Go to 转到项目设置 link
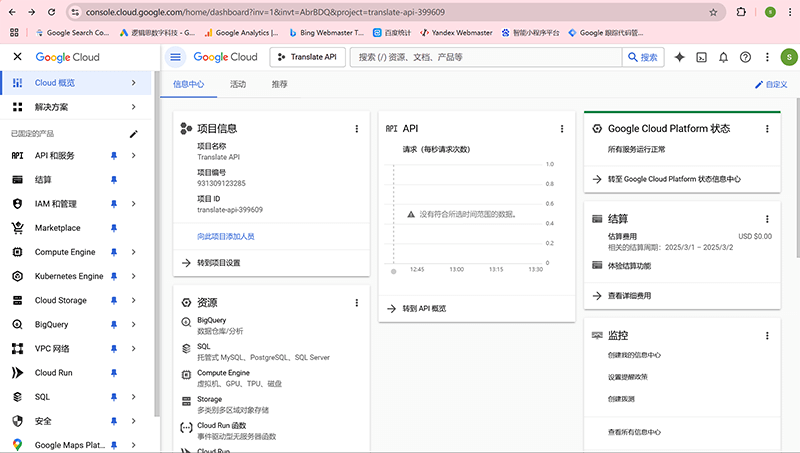Viewport: 800px width, 453px height. click(218, 263)
